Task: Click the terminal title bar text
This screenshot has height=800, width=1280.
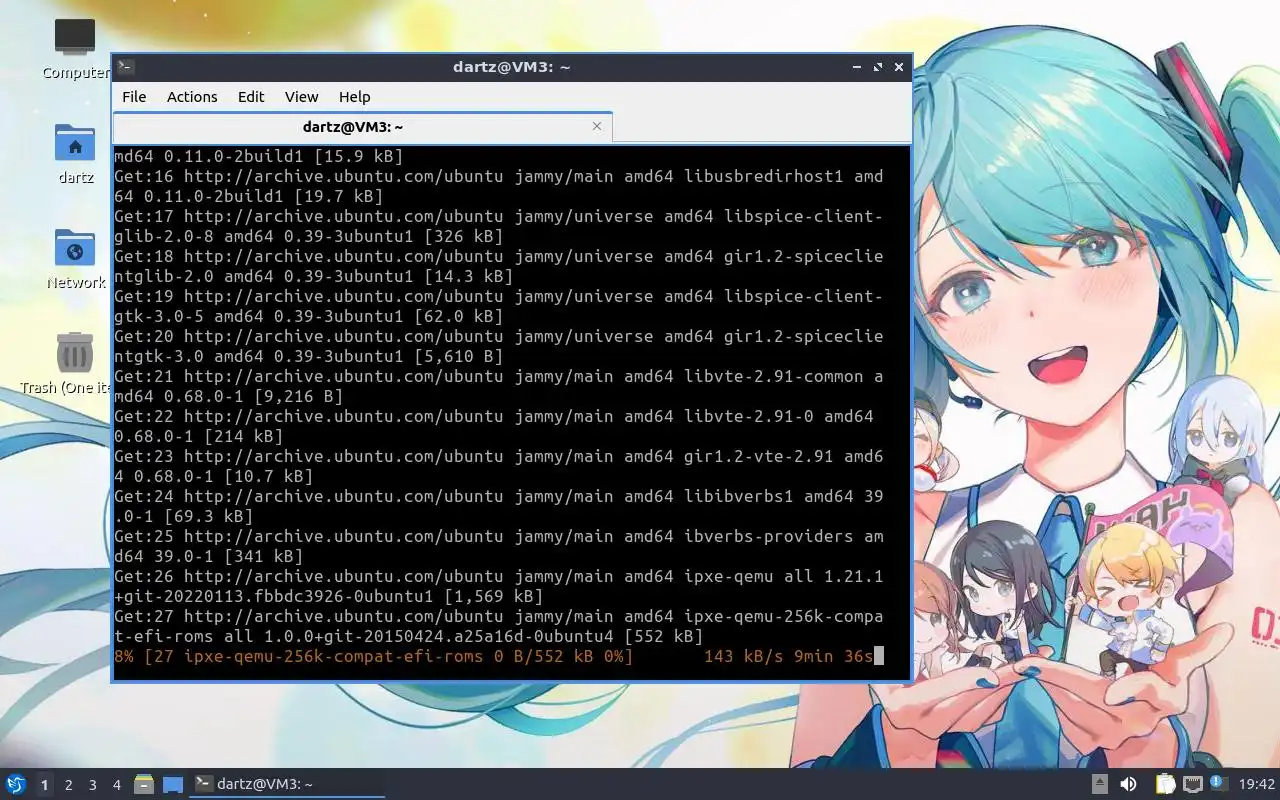Action: 511,67
